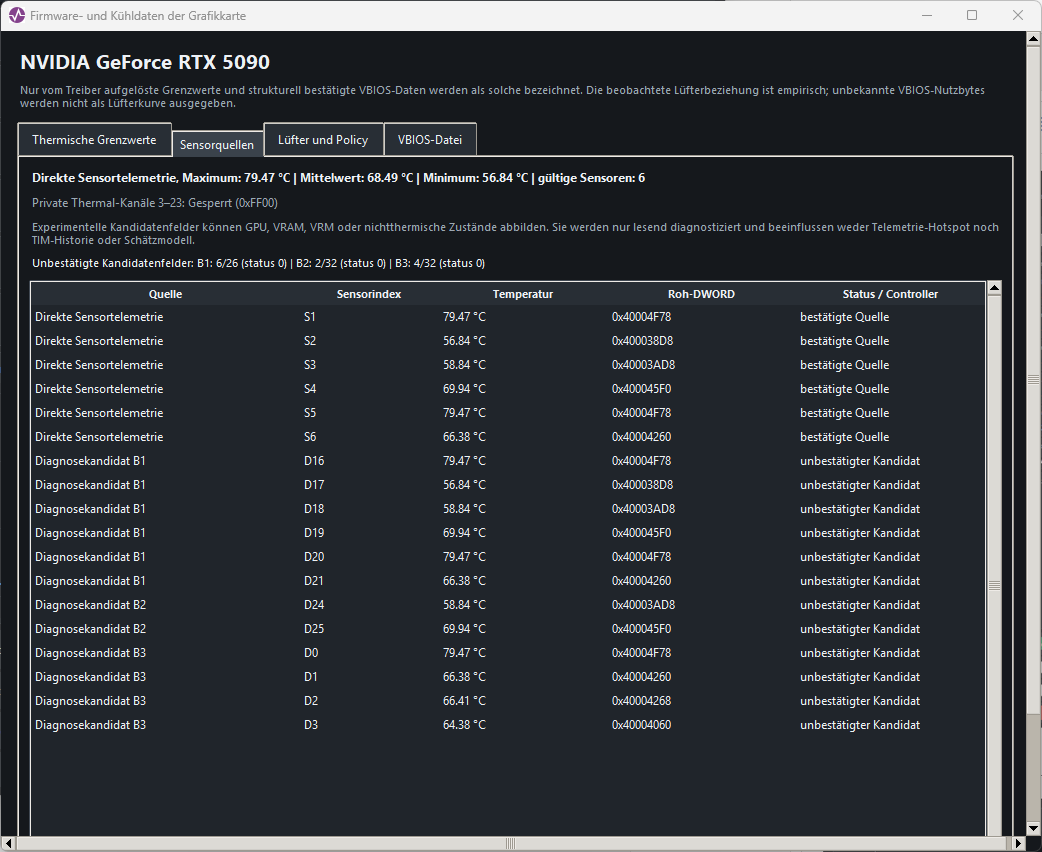The image size is (1042, 852).
Task: Sort table by Sensorindex column header
Action: (369, 294)
